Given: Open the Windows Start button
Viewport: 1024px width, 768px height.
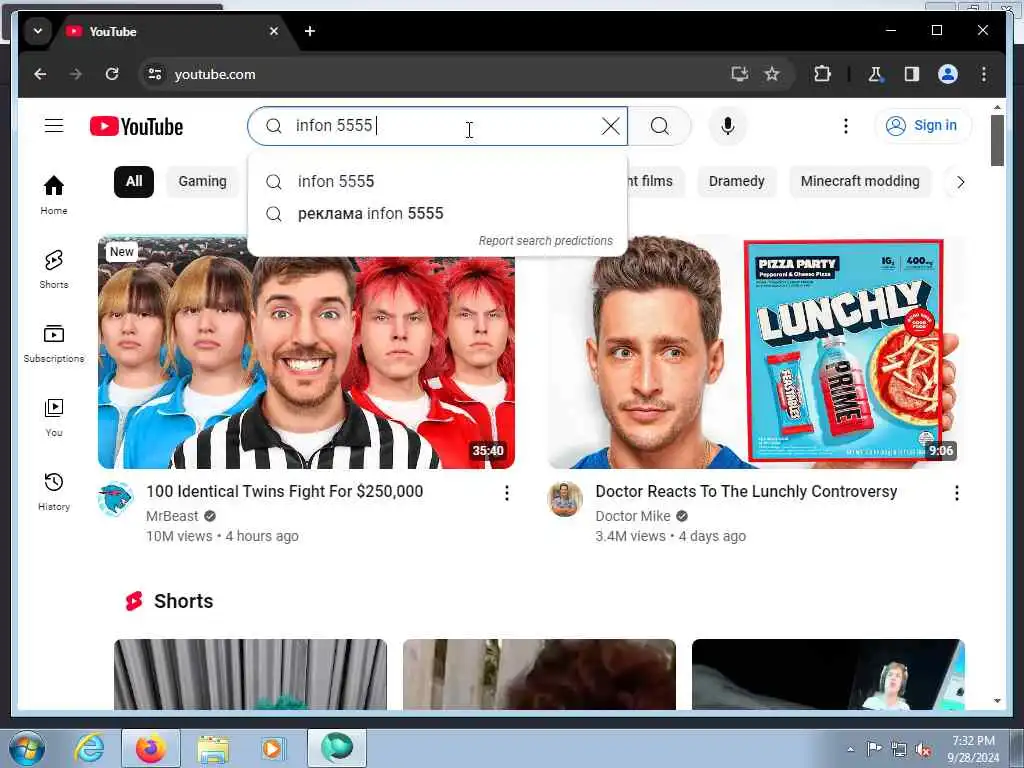Looking at the screenshot, I should click(27, 748).
